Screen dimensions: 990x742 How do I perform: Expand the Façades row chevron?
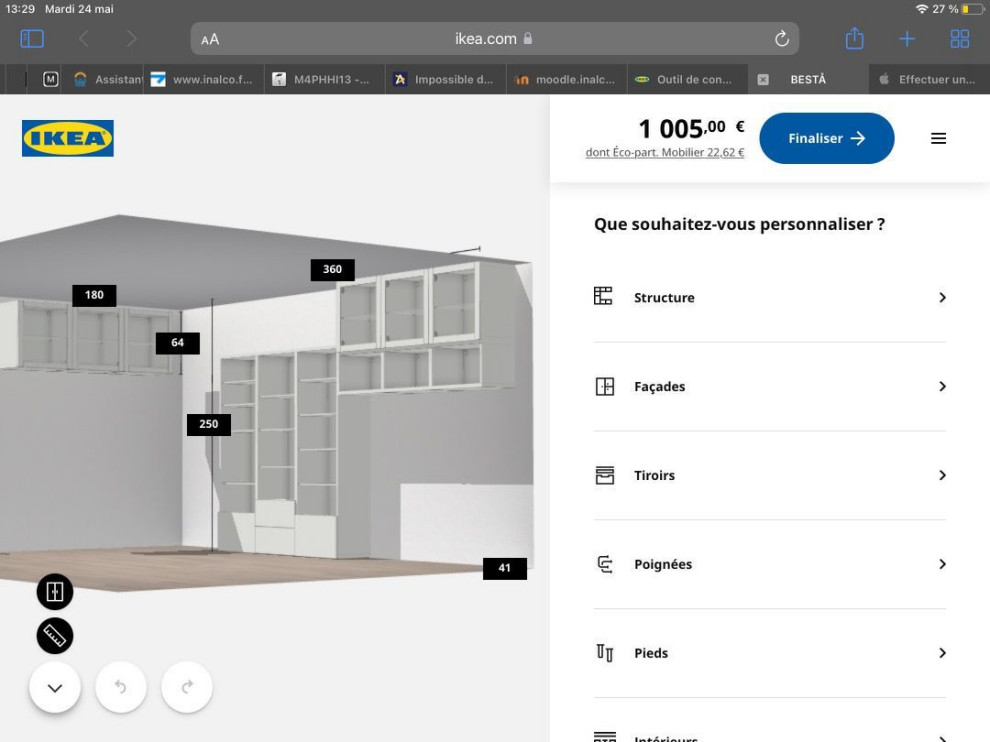pyautogui.click(x=942, y=386)
